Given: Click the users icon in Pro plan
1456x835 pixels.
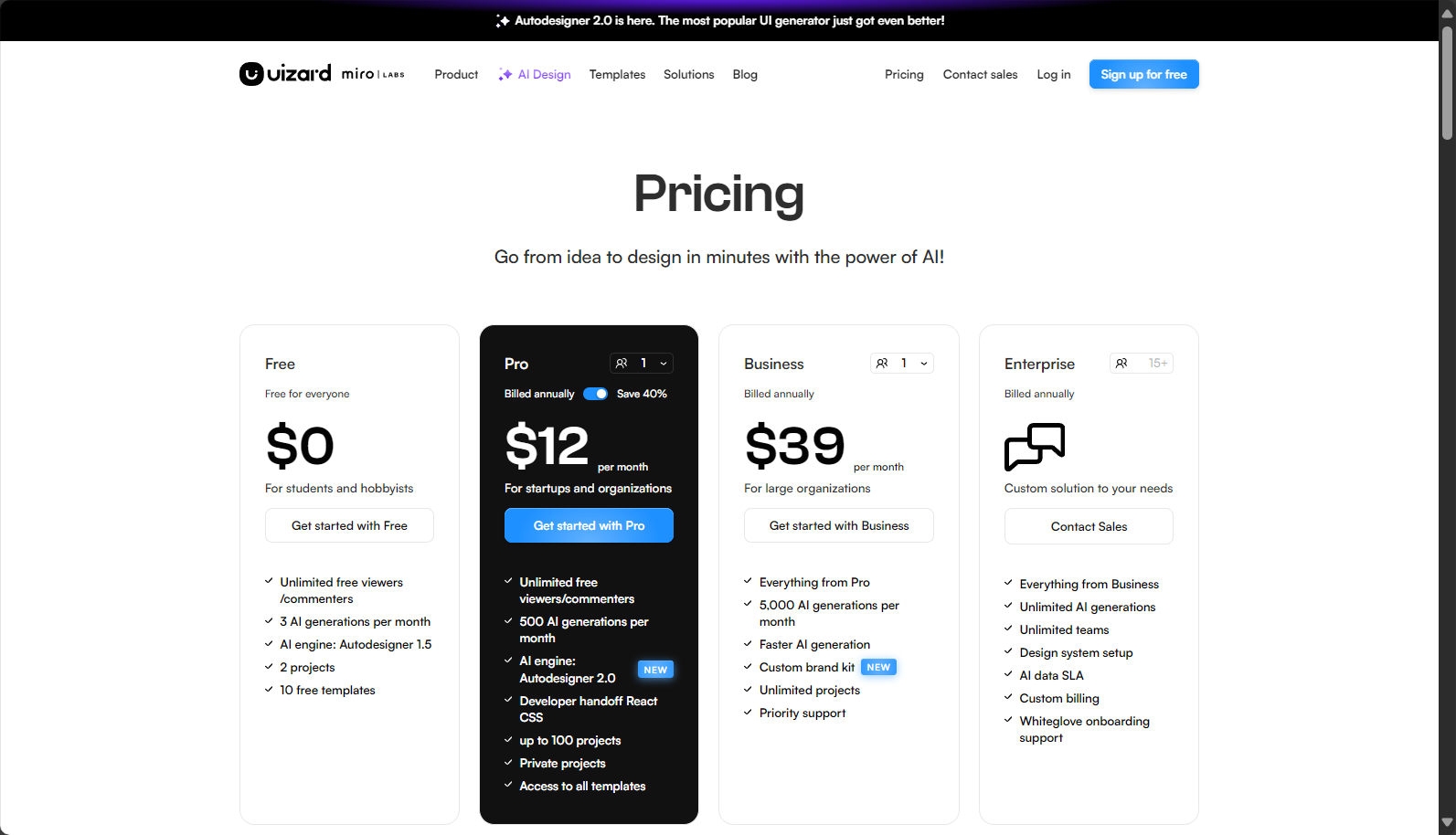Looking at the screenshot, I should coord(622,364).
